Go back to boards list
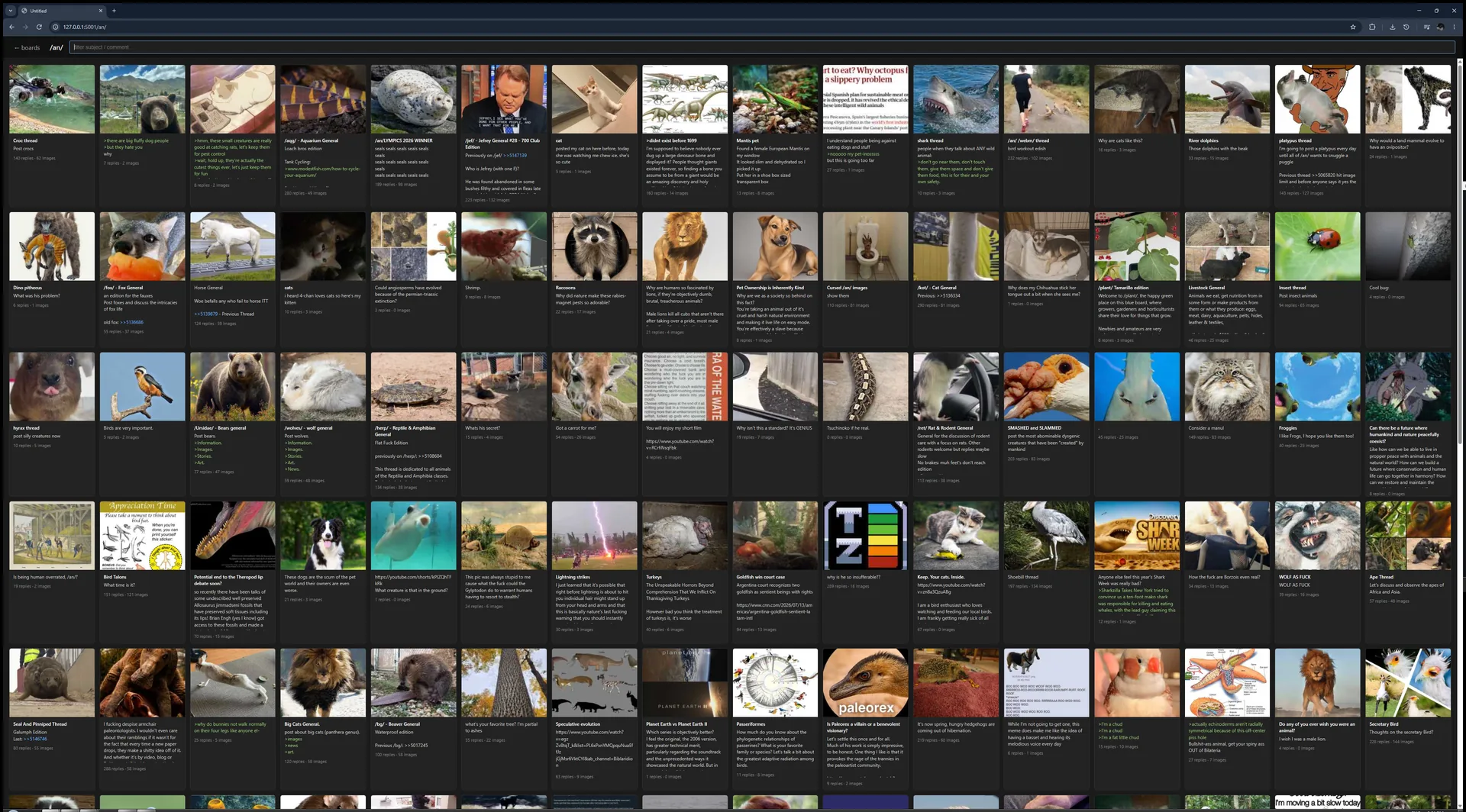The height and width of the screenshot is (812, 1466). pyautogui.click(x=27, y=47)
